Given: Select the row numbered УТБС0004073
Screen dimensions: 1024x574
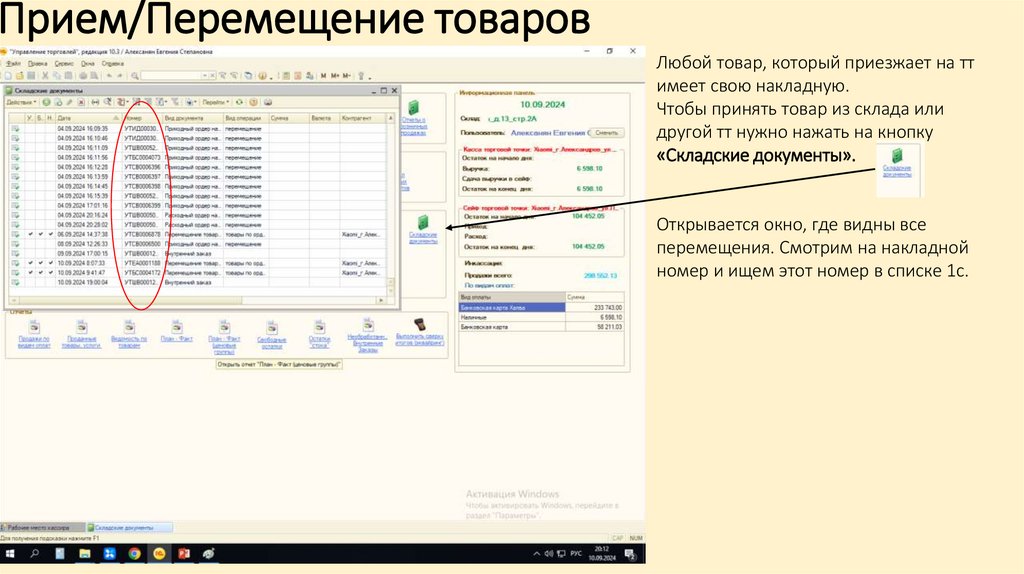Looking at the screenshot, I should tap(197, 157).
